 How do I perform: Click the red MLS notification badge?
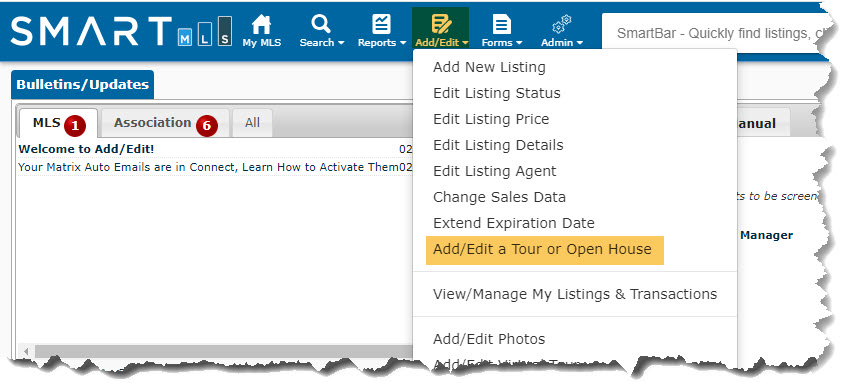click(75, 126)
